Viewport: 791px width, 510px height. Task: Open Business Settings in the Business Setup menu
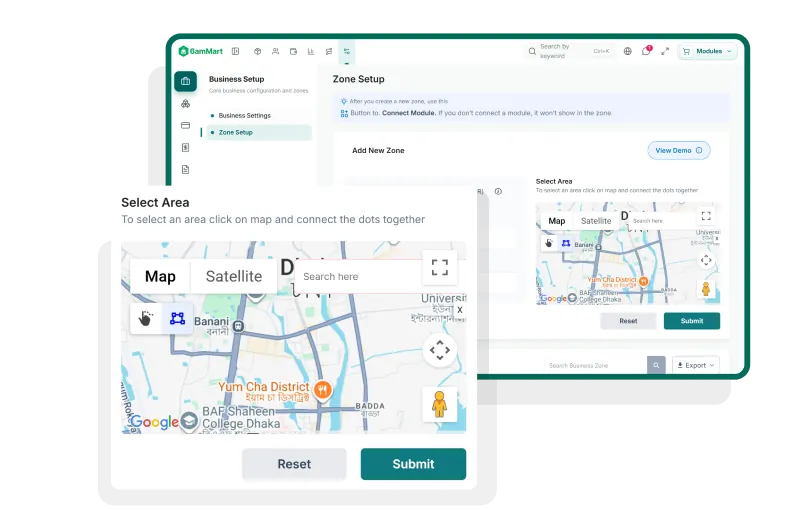(x=244, y=116)
